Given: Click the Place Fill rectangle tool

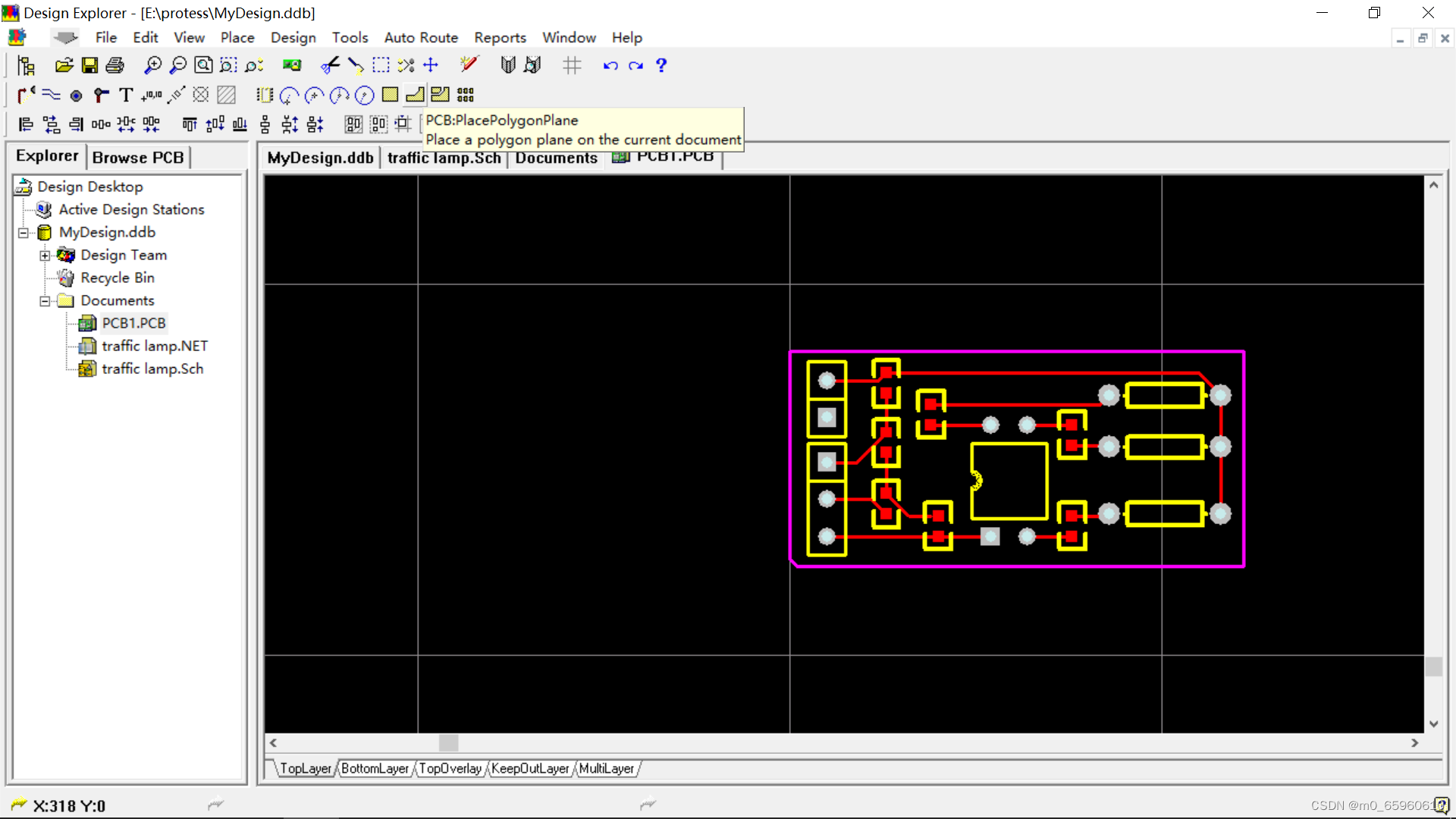Looking at the screenshot, I should (x=390, y=95).
